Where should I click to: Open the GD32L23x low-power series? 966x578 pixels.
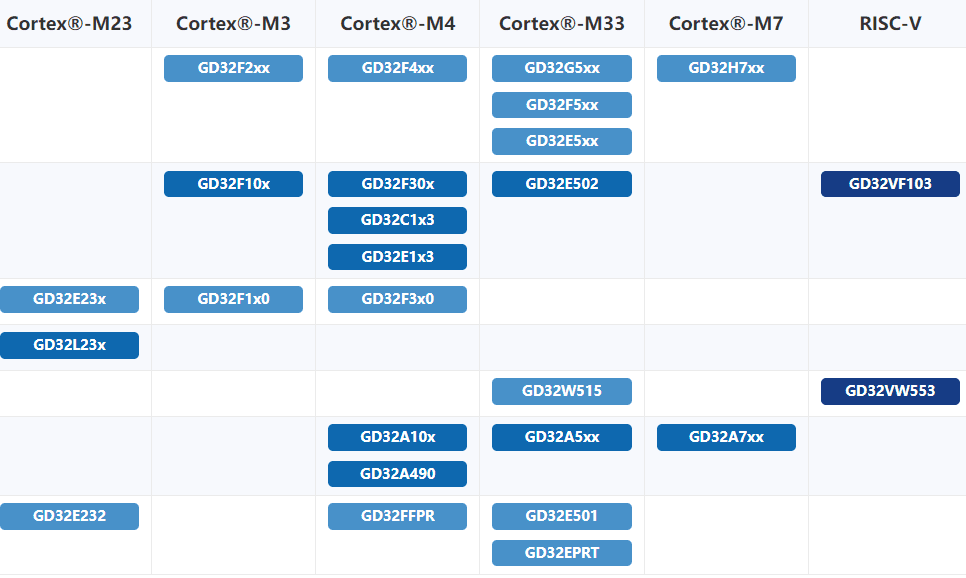coord(69,345)
